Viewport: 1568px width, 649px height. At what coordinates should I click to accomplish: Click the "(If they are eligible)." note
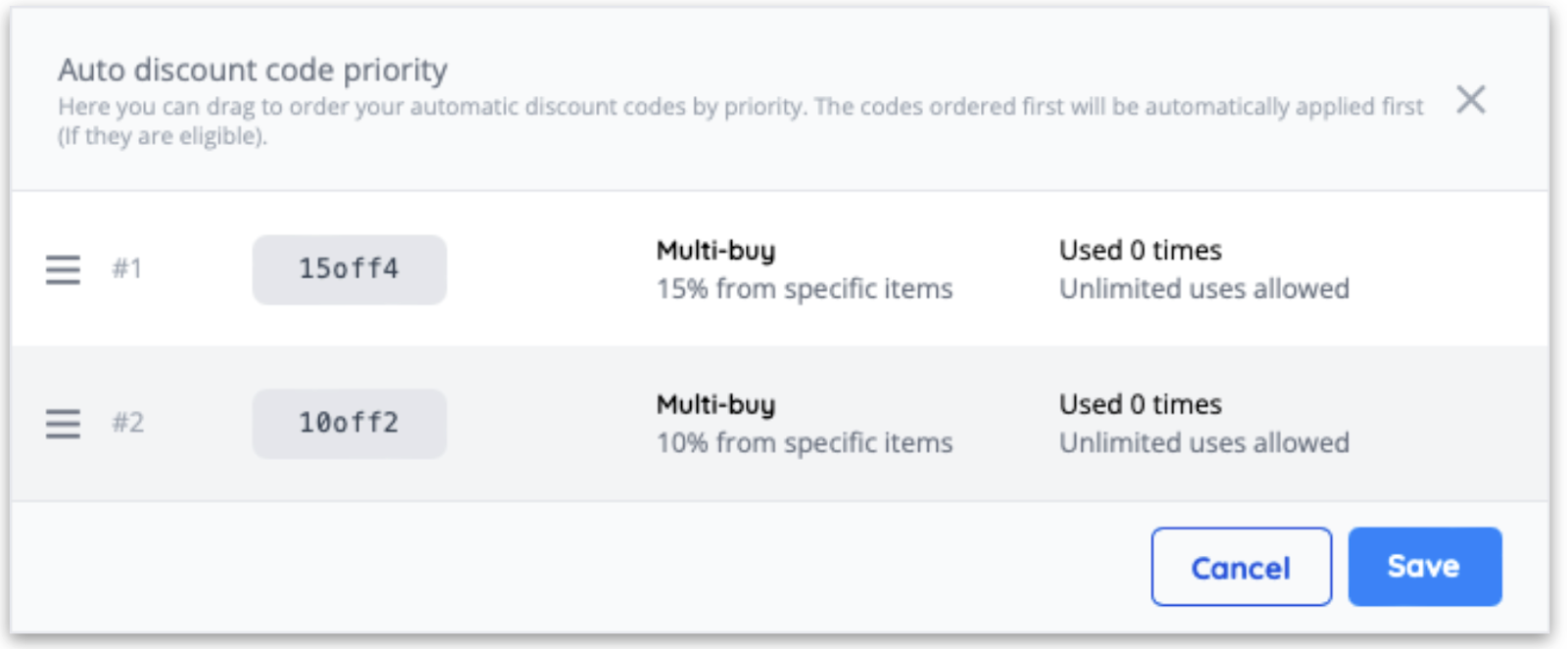tap(162, 136)
